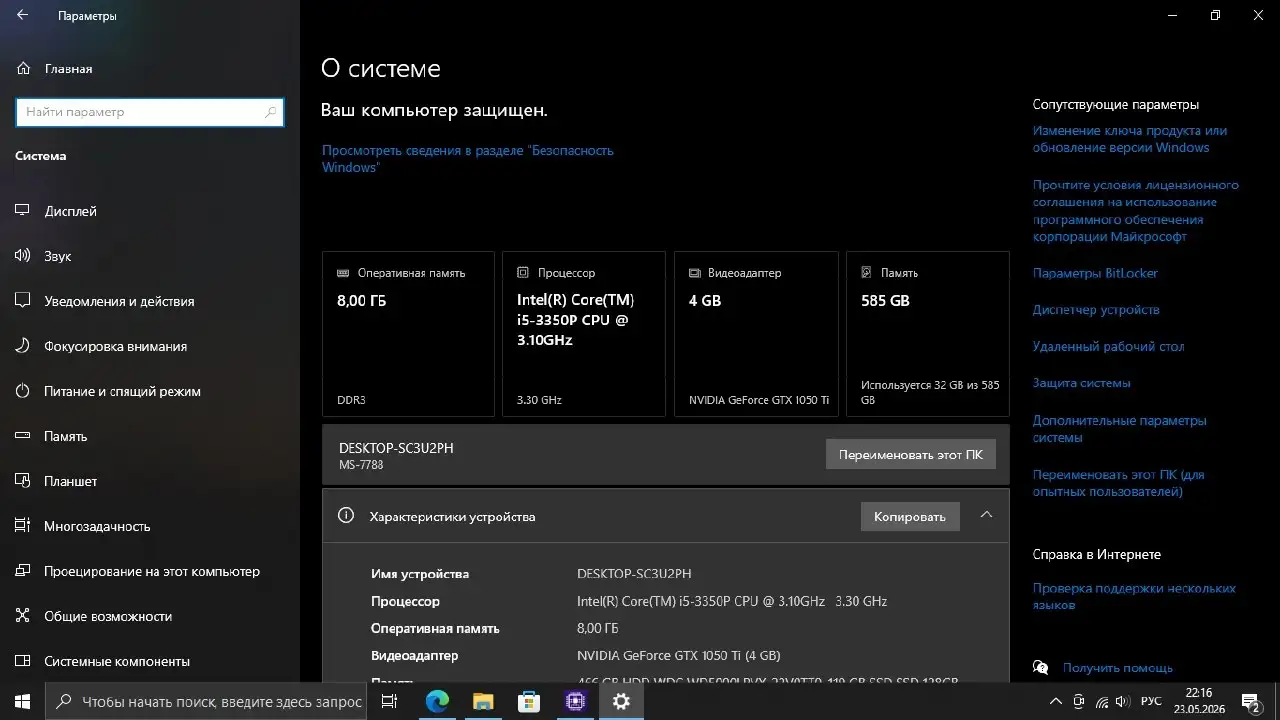Click the NVIDIA GeForce GTX 1050 Ti (4 GB) value
This screenshot has height=720, width=1280.
pos(678,656)
